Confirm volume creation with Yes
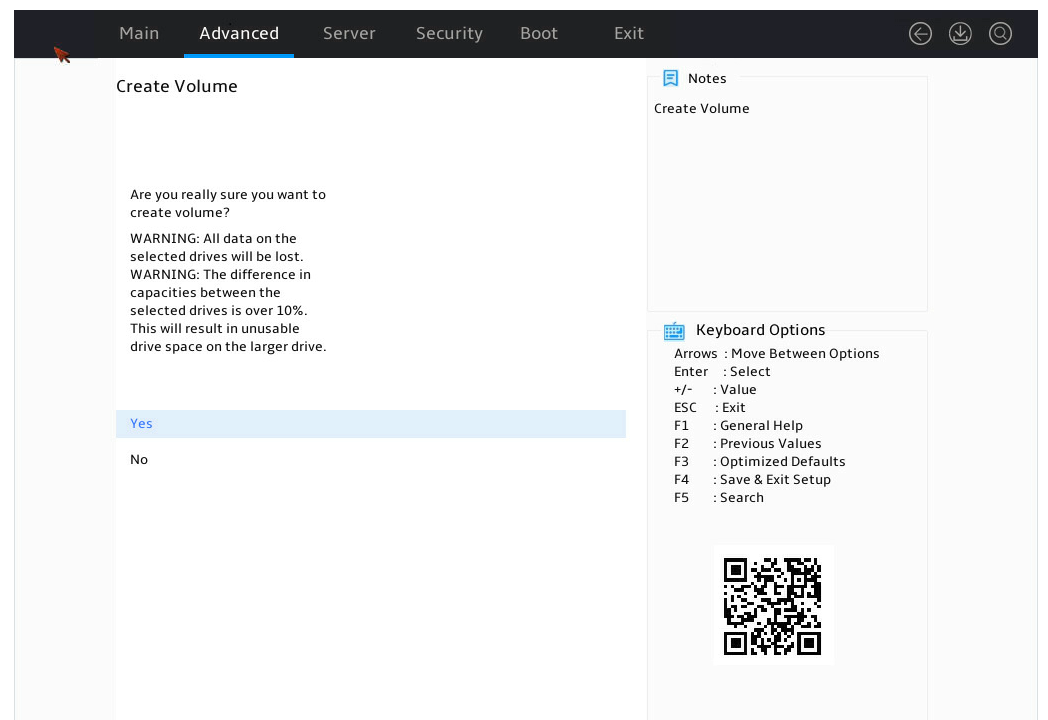The width and height of the screenshot is (1048, 720). coord(371,424)
